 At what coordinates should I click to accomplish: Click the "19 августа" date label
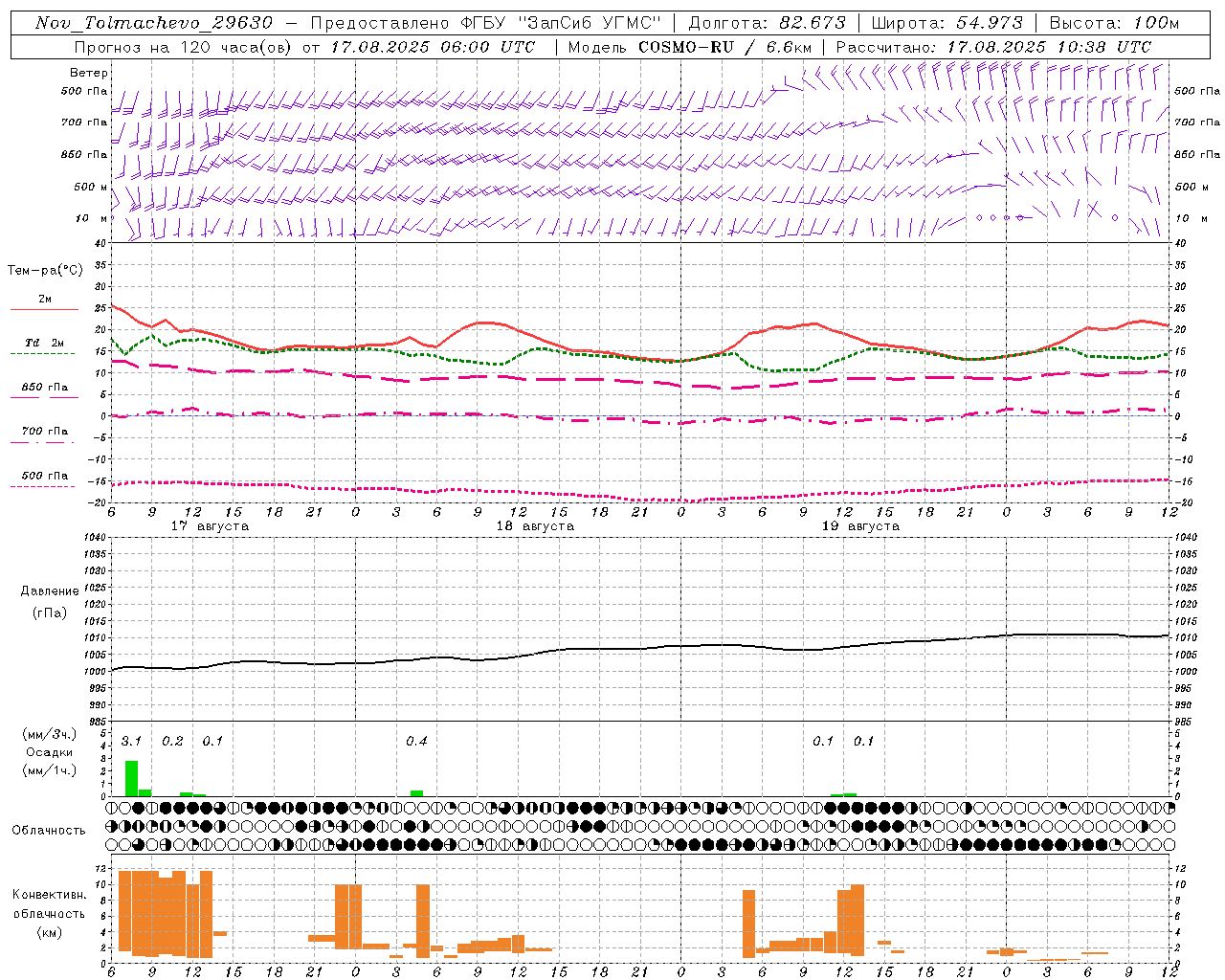(x=861, y=526)
